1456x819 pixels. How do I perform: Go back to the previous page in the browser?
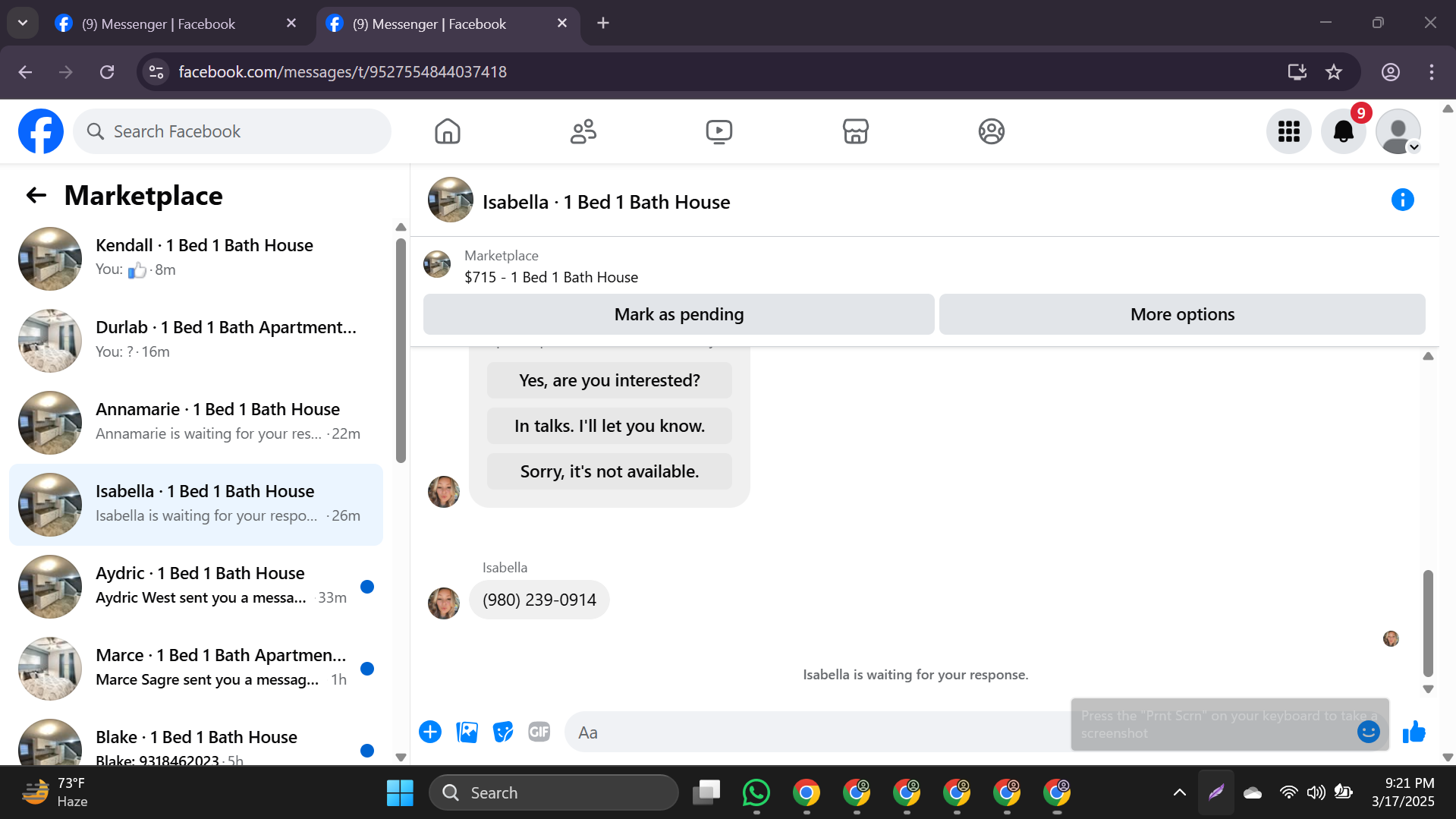click(25, 72)
